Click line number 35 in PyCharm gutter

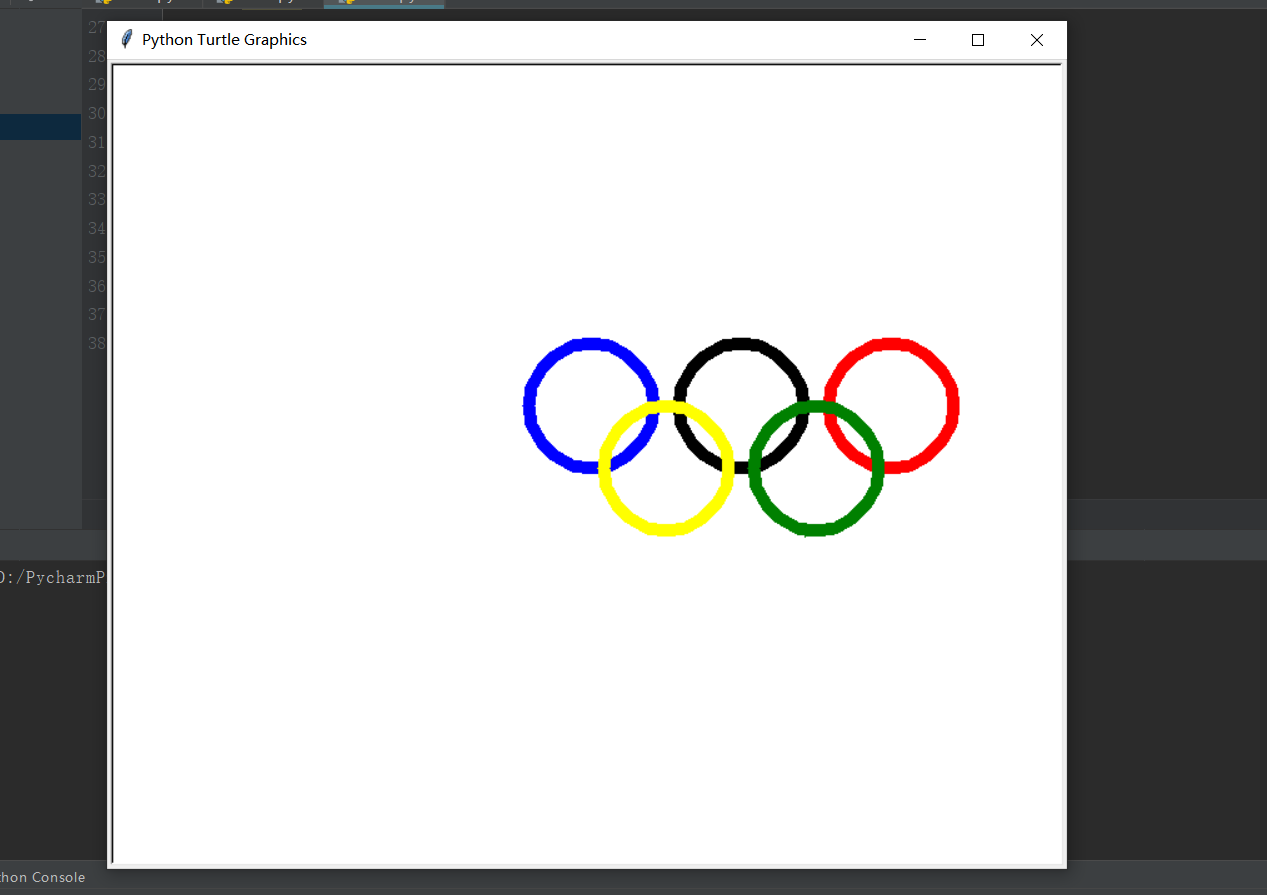97,257
